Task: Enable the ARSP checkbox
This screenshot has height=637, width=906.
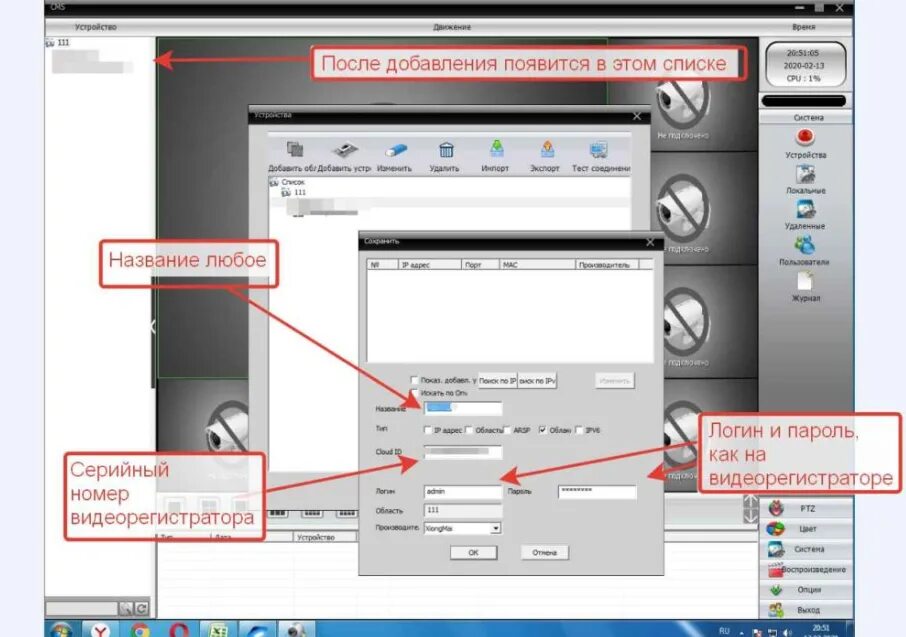Action: (x=506, y=429)
